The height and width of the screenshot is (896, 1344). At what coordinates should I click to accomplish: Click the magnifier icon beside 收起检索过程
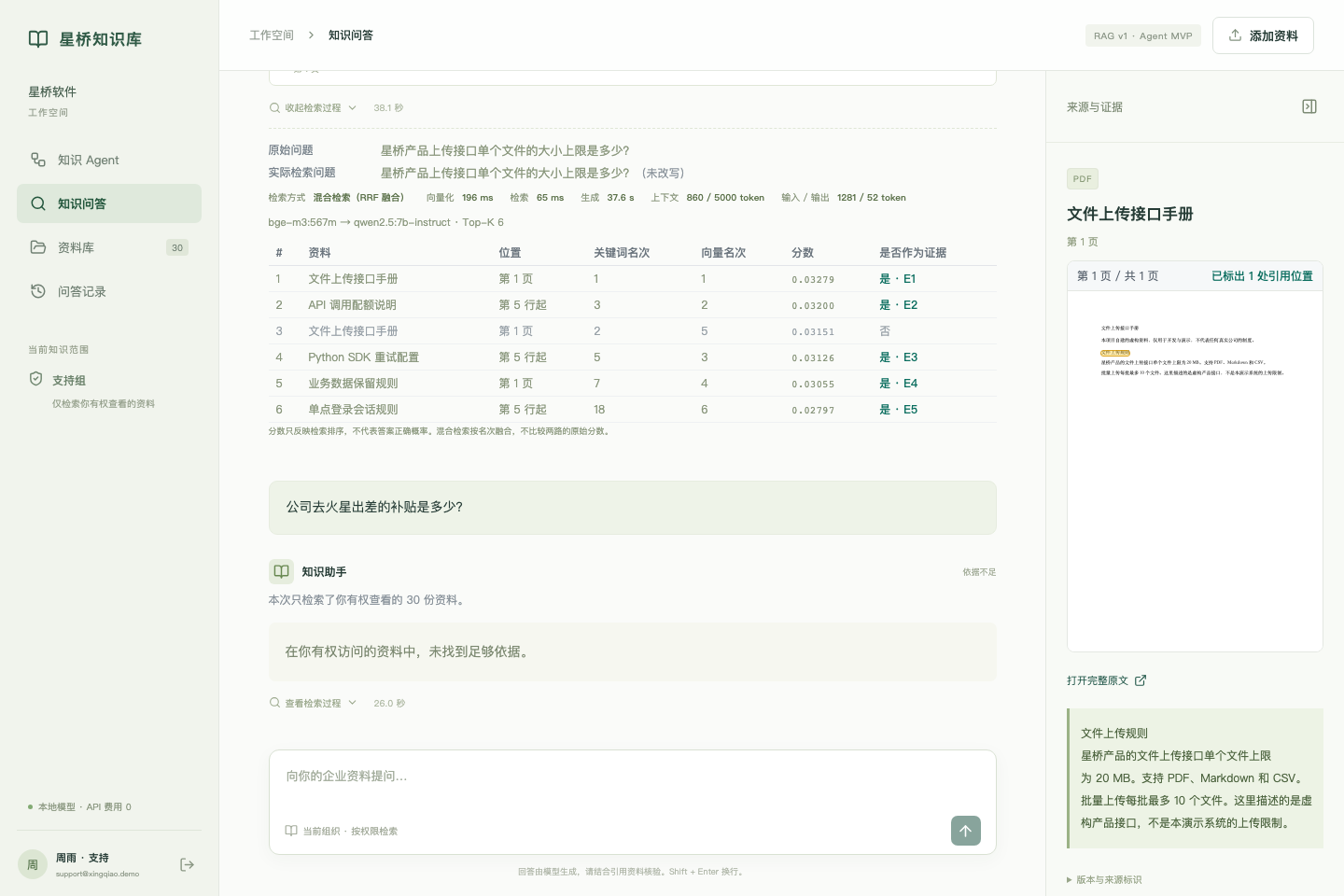pyautogui.click(x=274, y=108)
